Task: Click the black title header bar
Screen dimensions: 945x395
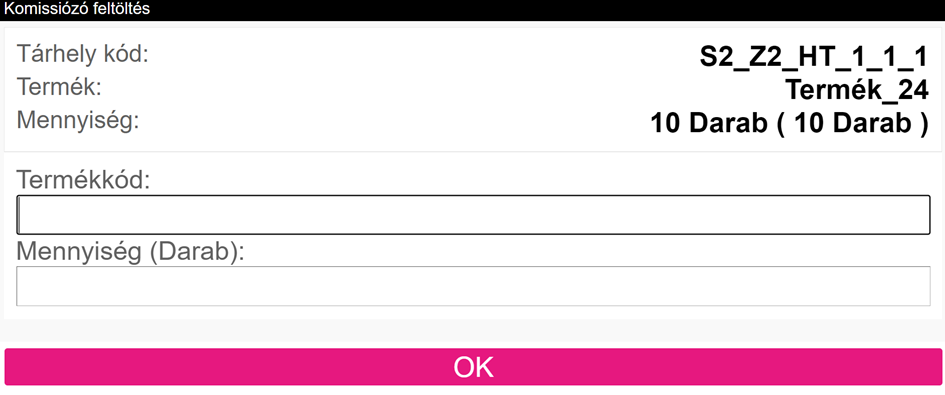Action: tap(472, 10)
